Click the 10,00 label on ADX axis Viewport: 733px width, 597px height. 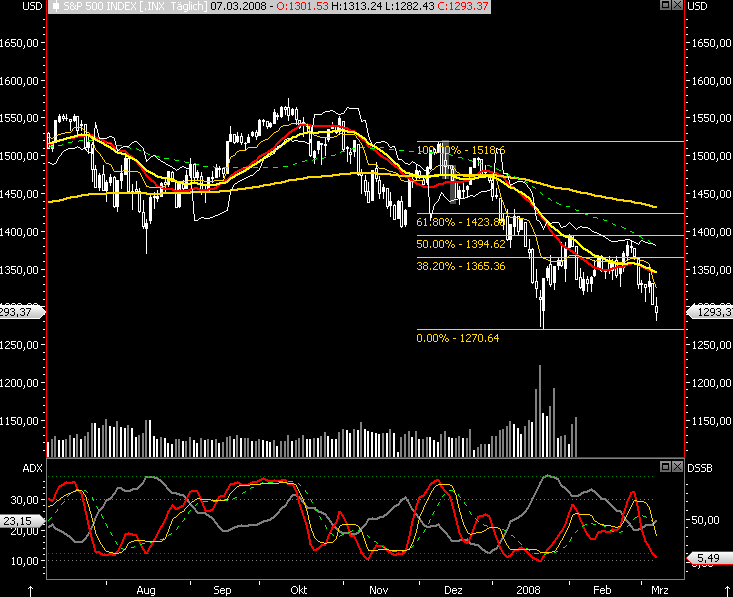[x=25, y=561]
